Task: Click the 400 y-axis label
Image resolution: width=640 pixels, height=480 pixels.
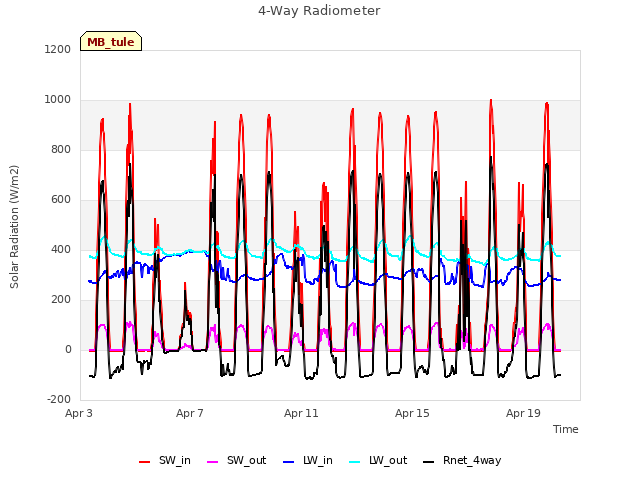Action: coord(61,249)
